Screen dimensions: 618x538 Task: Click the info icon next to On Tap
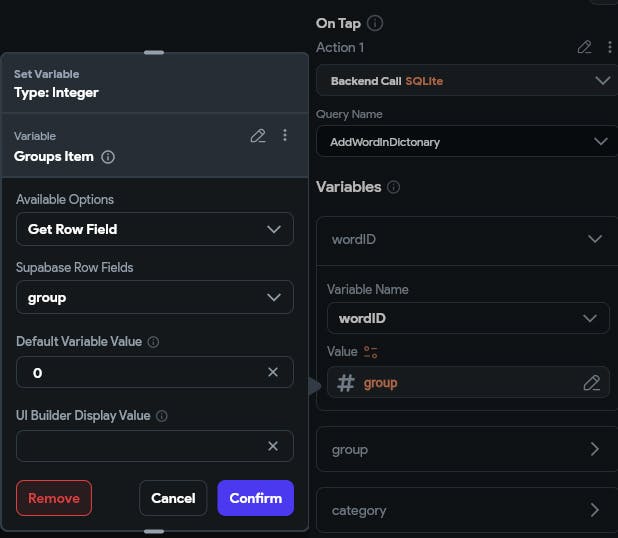click(x=375, y=23)
